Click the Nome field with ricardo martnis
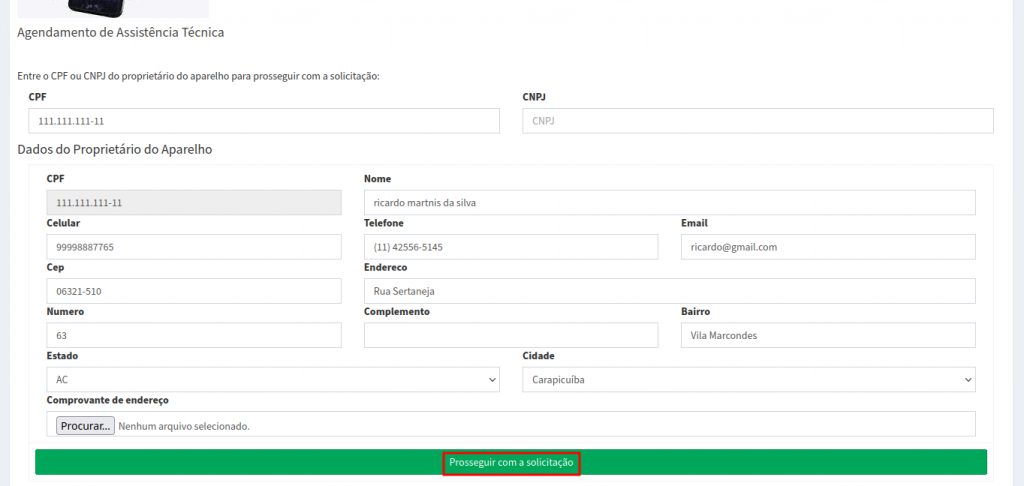1024x486 pixels. click(668, 203)
